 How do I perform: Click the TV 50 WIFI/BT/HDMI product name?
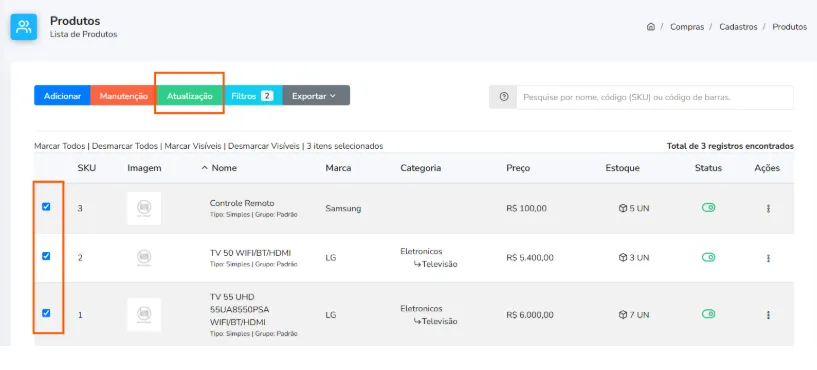tap(250, 253)
